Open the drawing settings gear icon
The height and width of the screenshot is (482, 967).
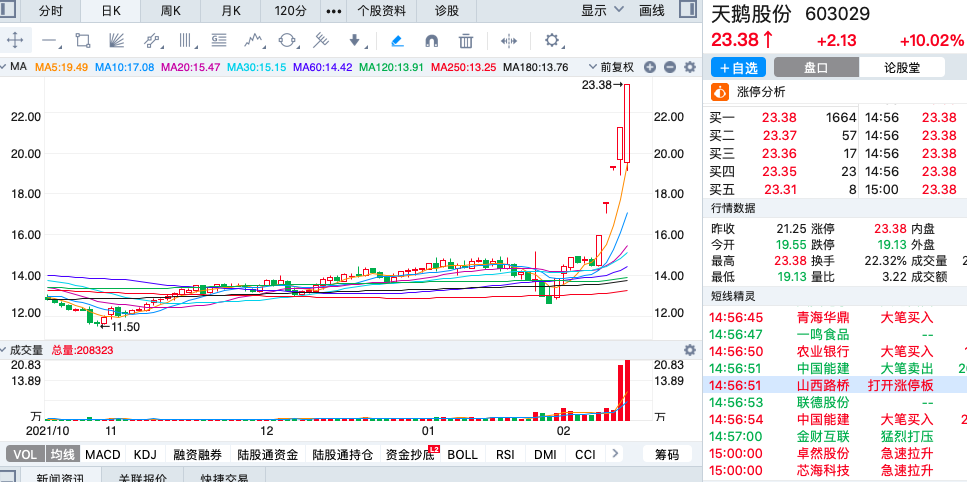pos(552,41)
